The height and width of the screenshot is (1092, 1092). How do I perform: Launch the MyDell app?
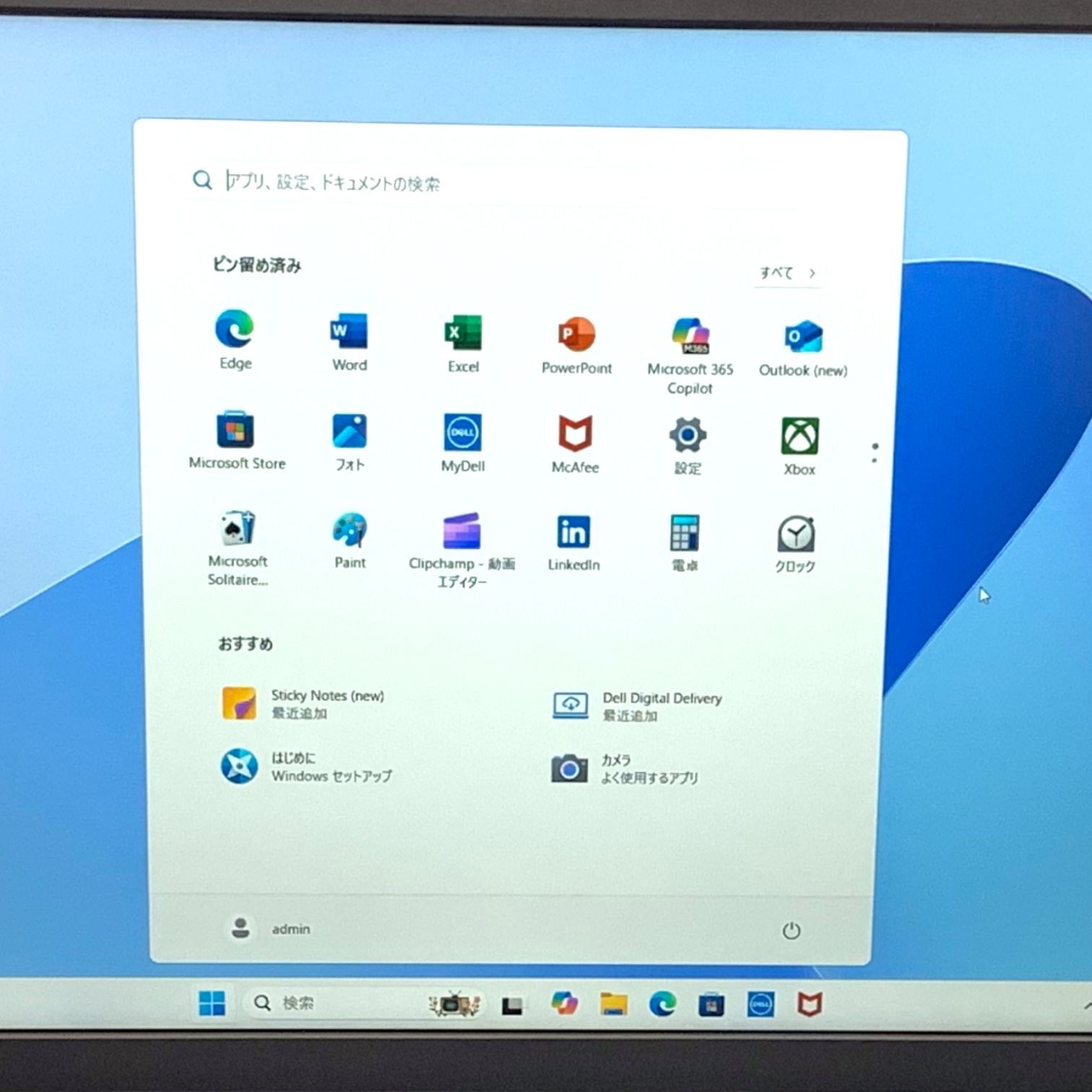click(x=463, y=443)
